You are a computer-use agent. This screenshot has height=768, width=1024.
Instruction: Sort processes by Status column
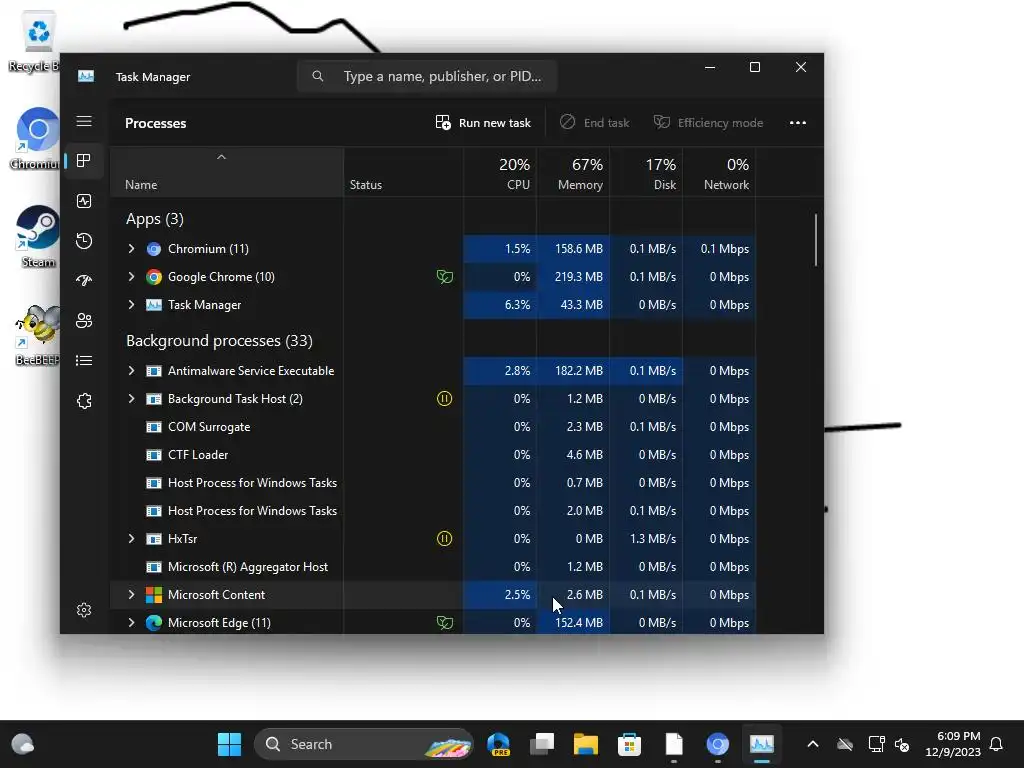click(x=404, y=173)
